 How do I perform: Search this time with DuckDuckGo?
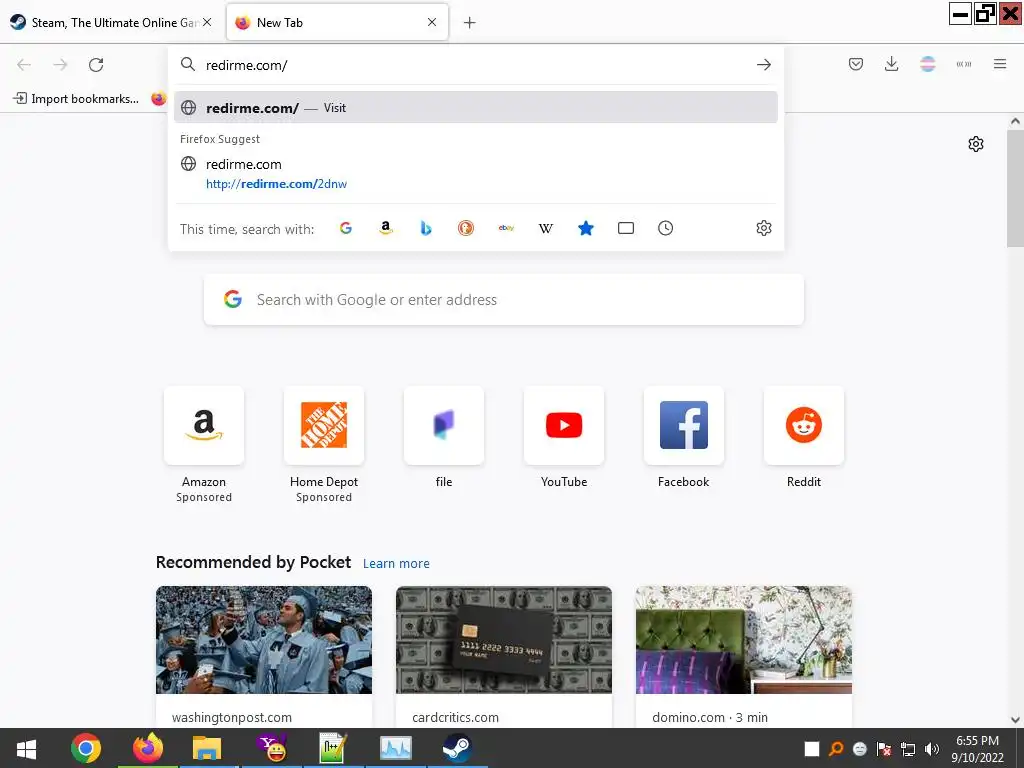click(466, 228)
